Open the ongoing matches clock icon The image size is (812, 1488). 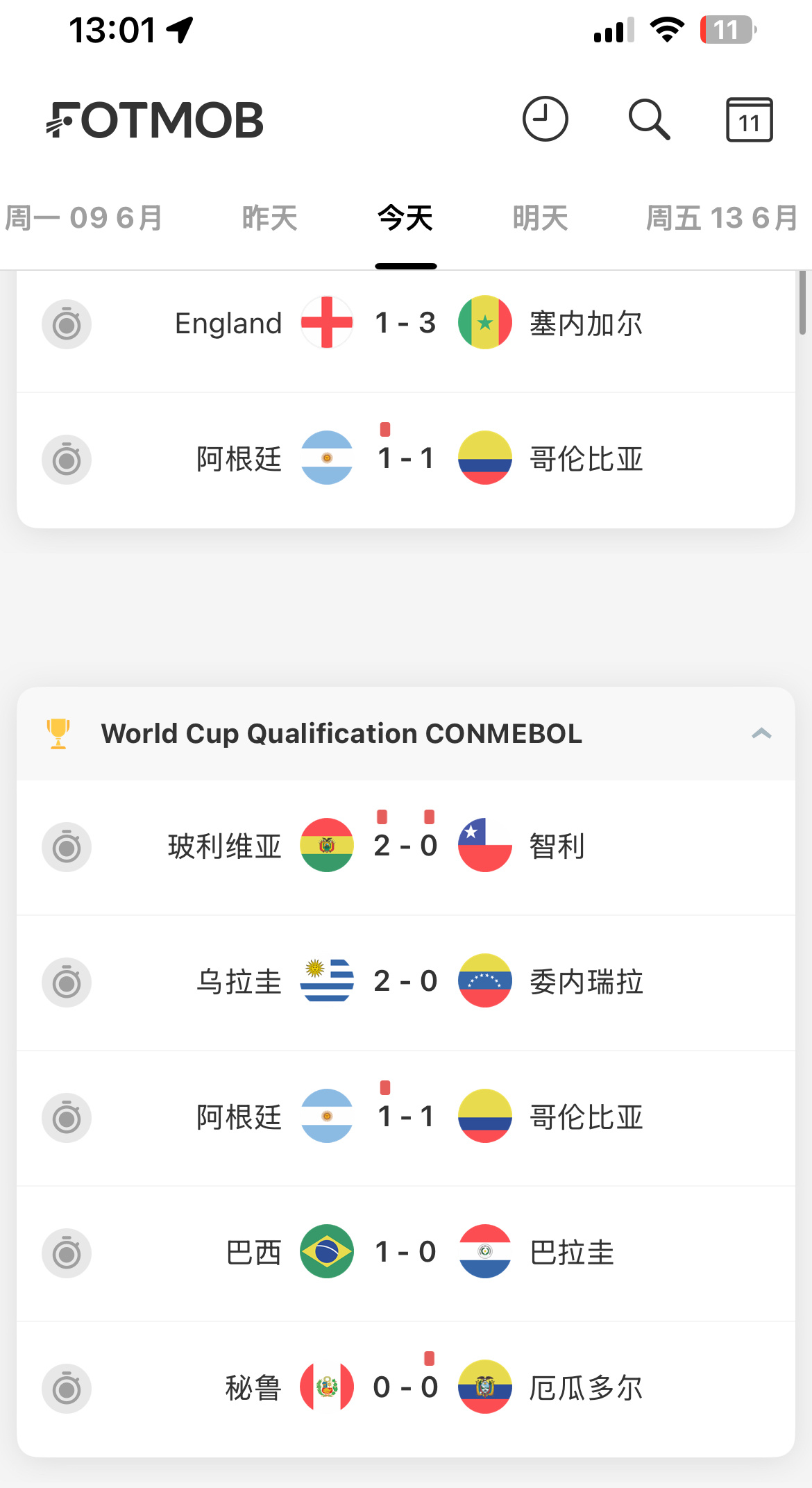[x=545, y=119]
